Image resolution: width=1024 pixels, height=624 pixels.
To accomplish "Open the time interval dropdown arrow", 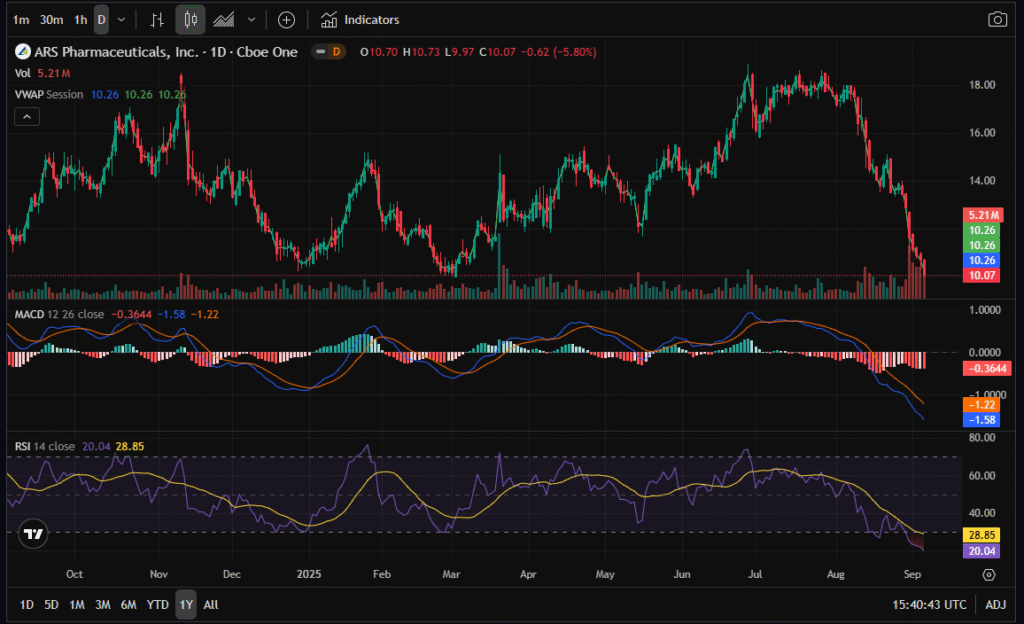I will 122,19.
